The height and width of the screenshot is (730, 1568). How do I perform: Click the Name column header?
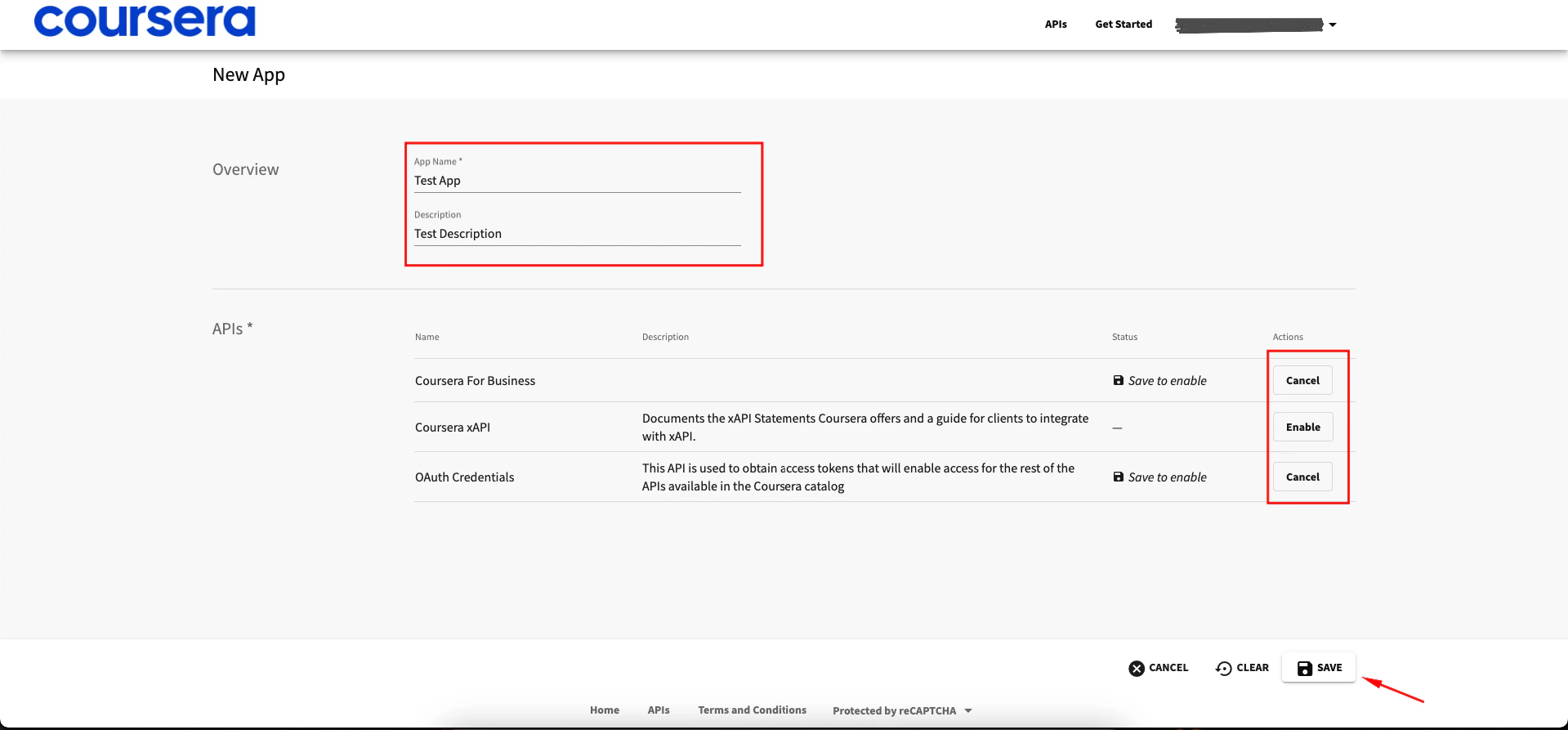click(x=427, y=337)
